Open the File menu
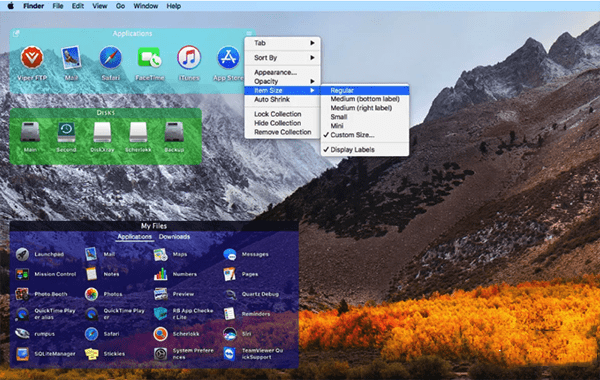The image size is (600, 380). click(58, 6)
